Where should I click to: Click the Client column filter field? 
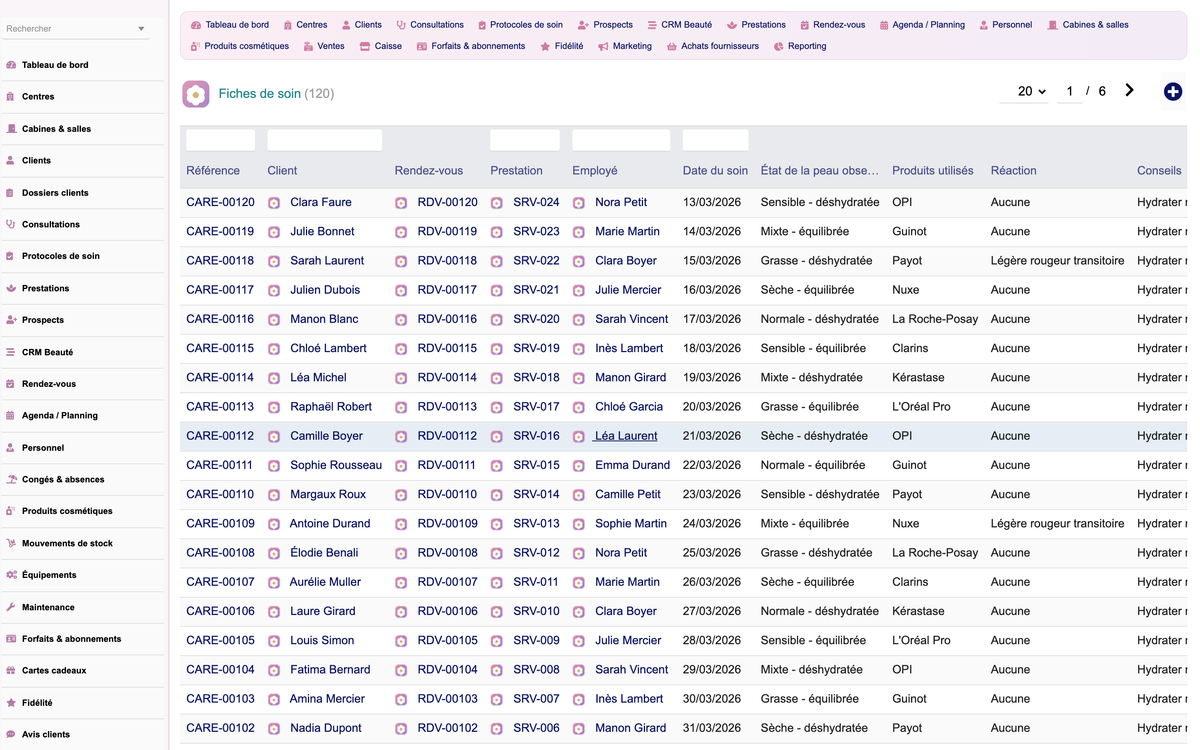325,140
